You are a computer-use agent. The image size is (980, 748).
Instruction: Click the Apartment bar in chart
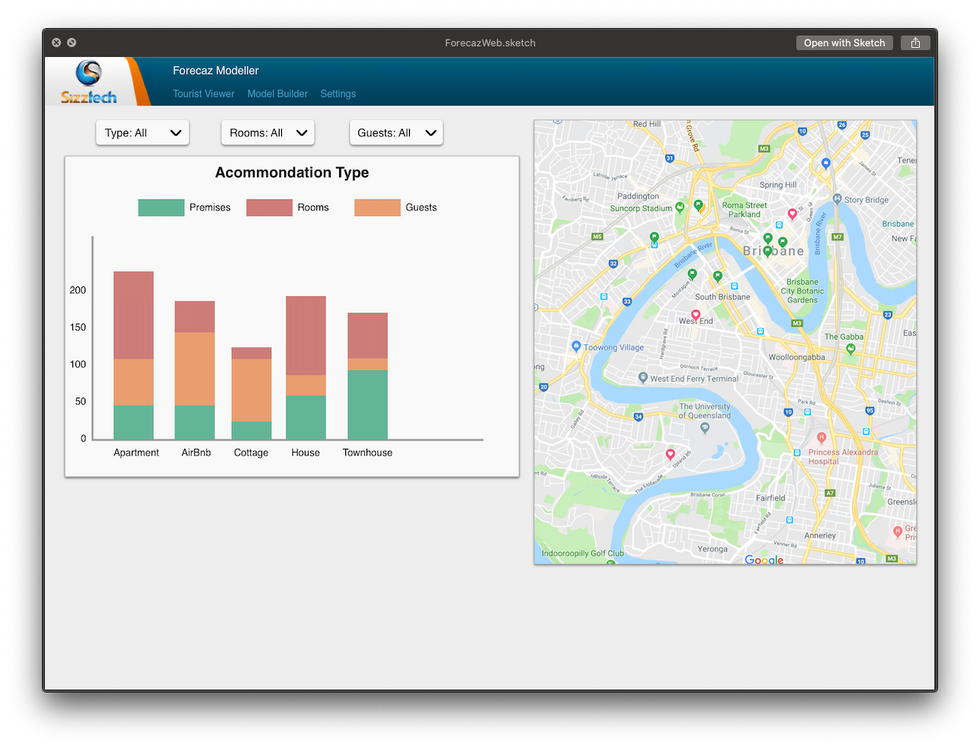(x=134, y=355)
